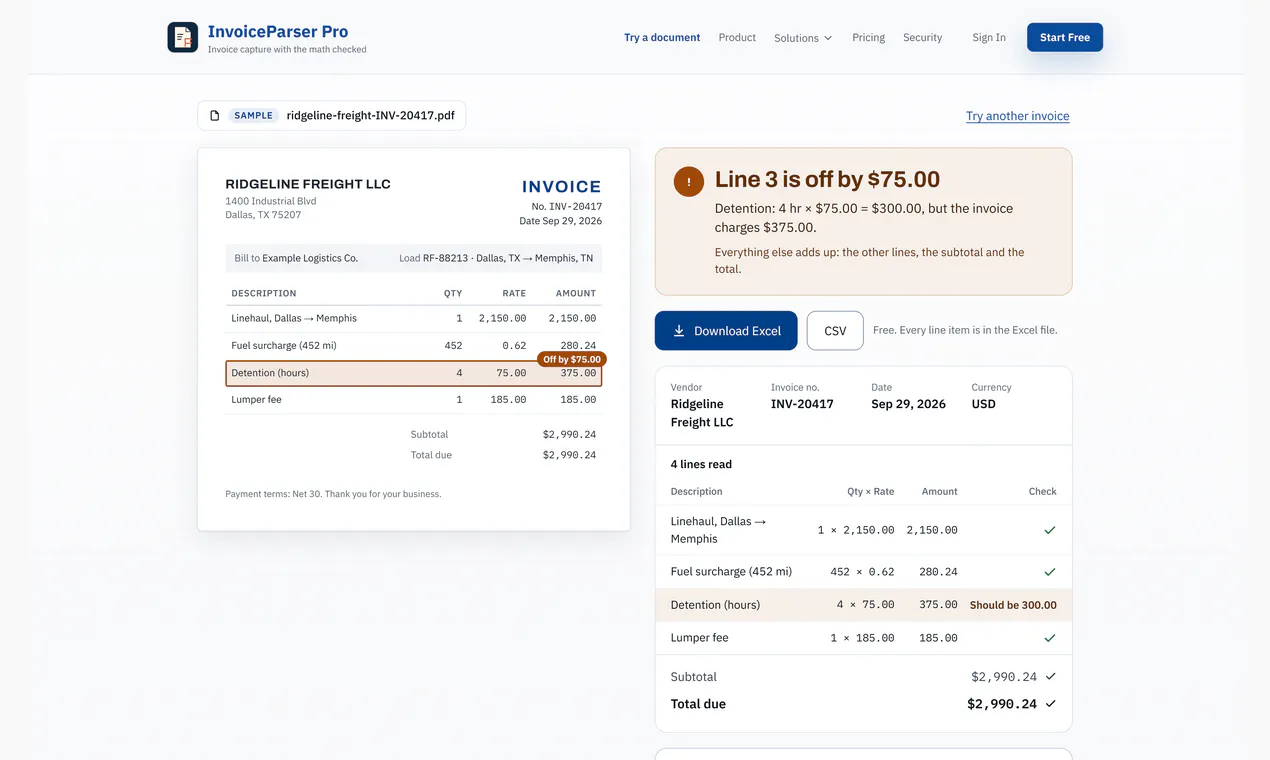Click the checkmark for Lumper fee row
1270x760 pixels.
(1050, 638)
